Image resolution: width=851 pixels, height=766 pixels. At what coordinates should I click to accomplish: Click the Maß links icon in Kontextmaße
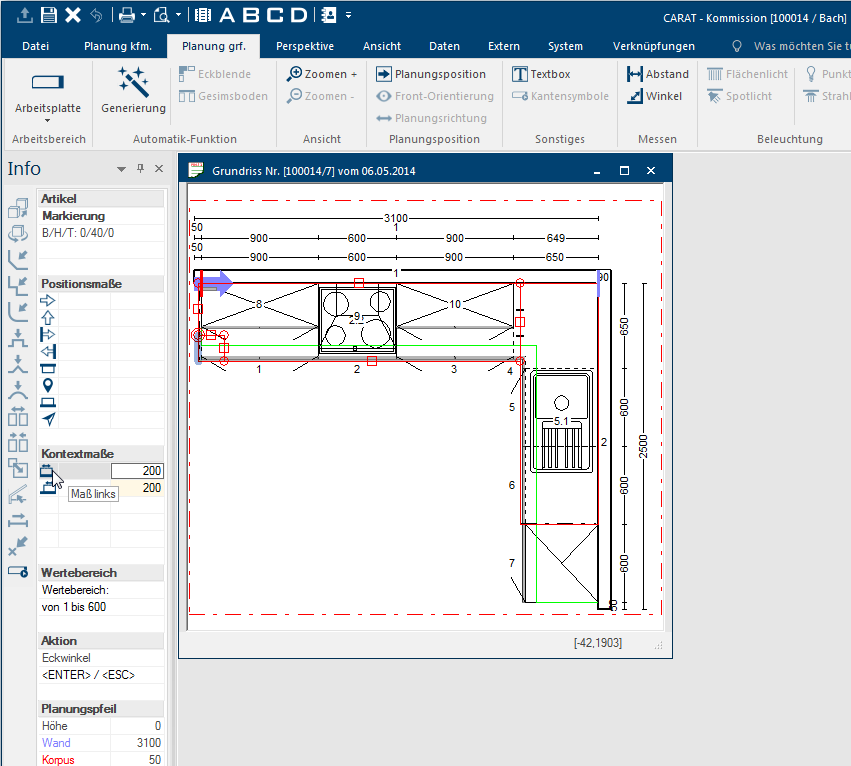pos(47,471)
